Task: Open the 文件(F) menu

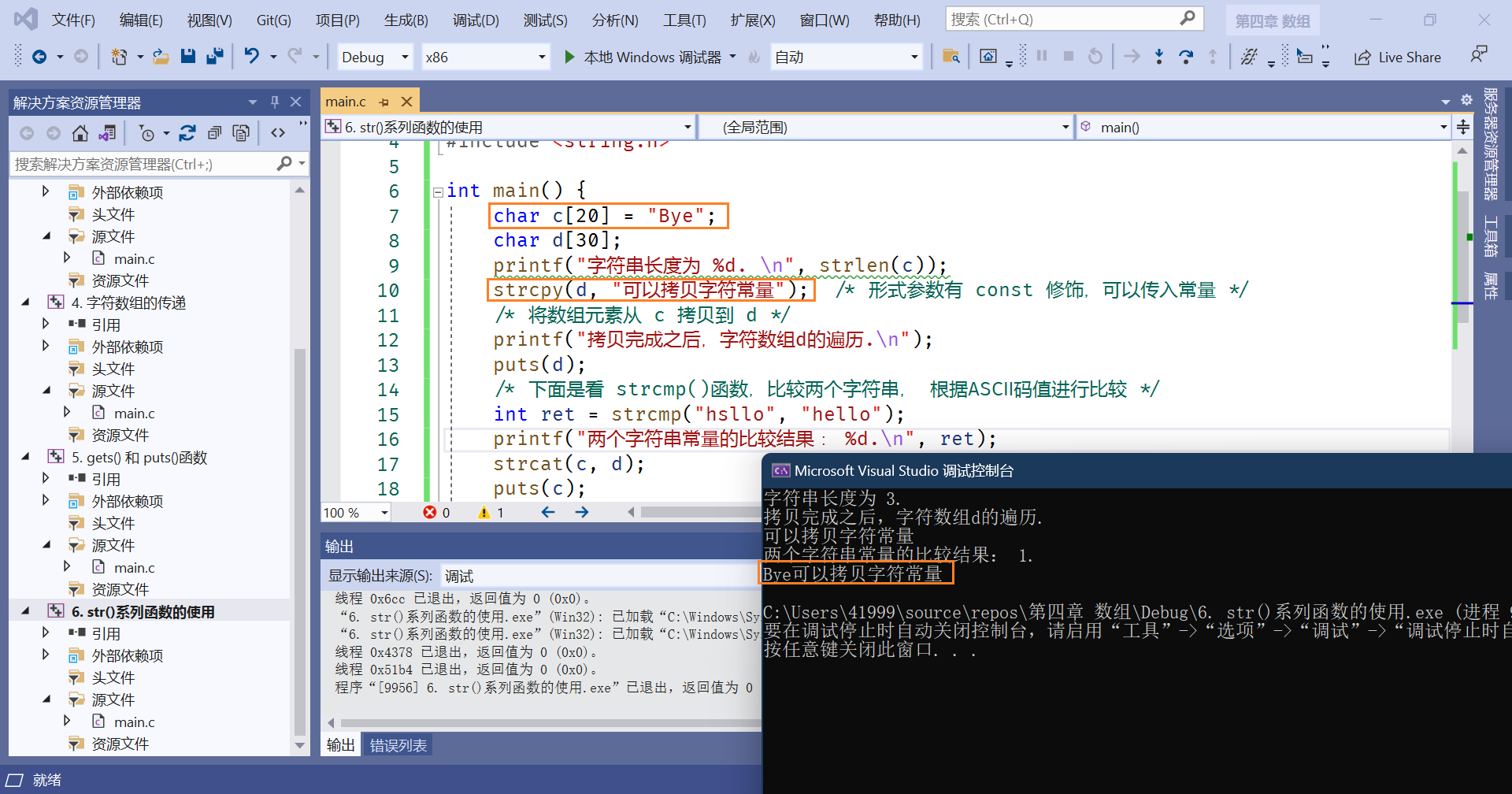Action: [73, 20]
